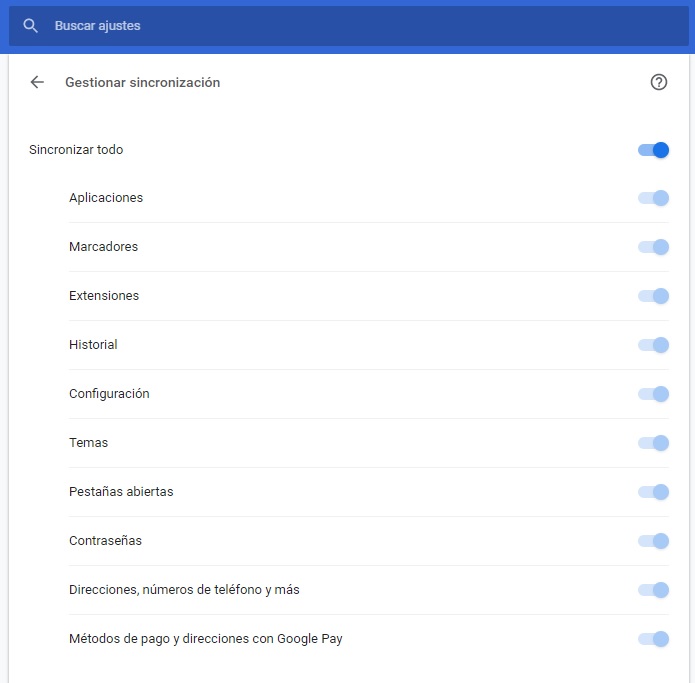Click the Buscar ajustes search field
The width and height of the screenshot is (695, 683).
tap(300, 26)
